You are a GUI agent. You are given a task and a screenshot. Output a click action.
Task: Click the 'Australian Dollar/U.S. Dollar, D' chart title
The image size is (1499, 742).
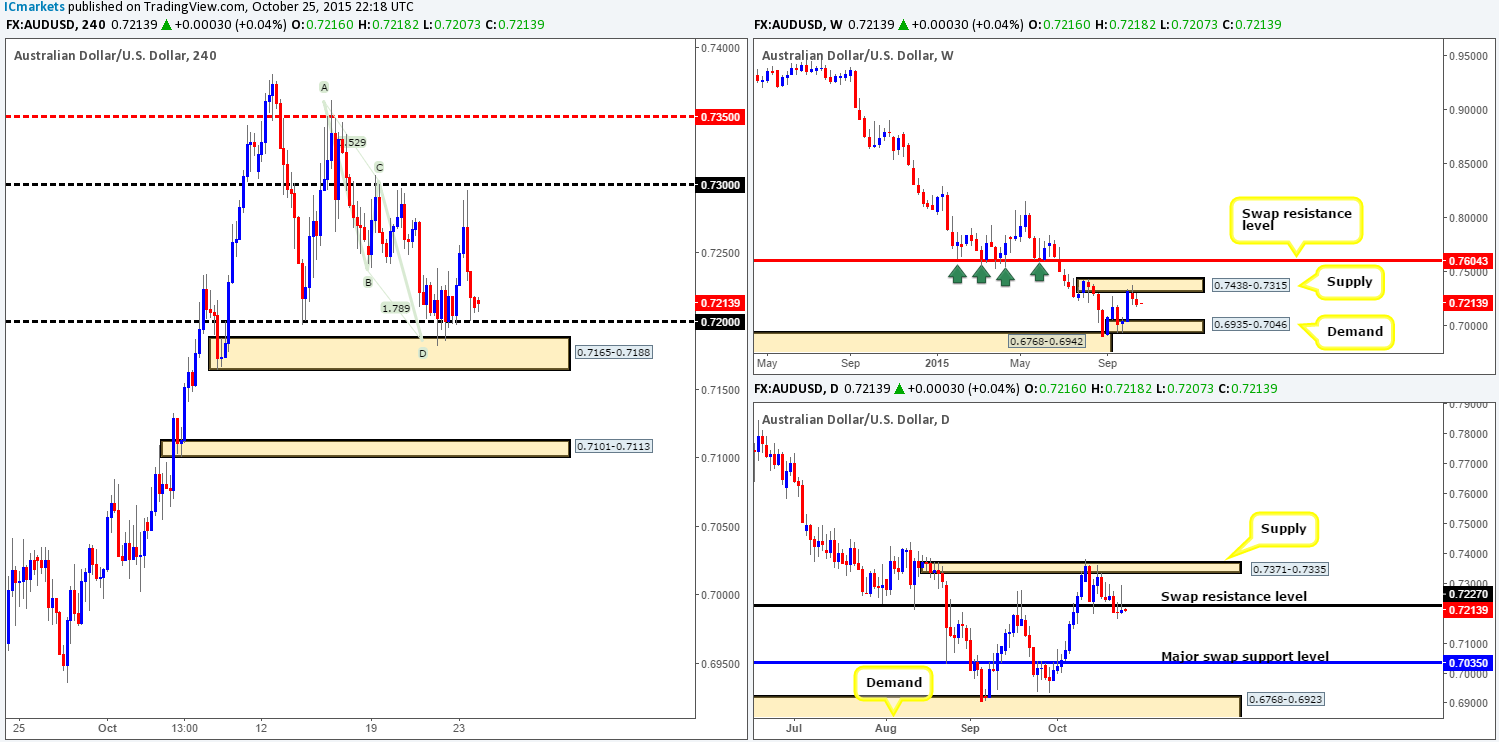click(856, 420)
